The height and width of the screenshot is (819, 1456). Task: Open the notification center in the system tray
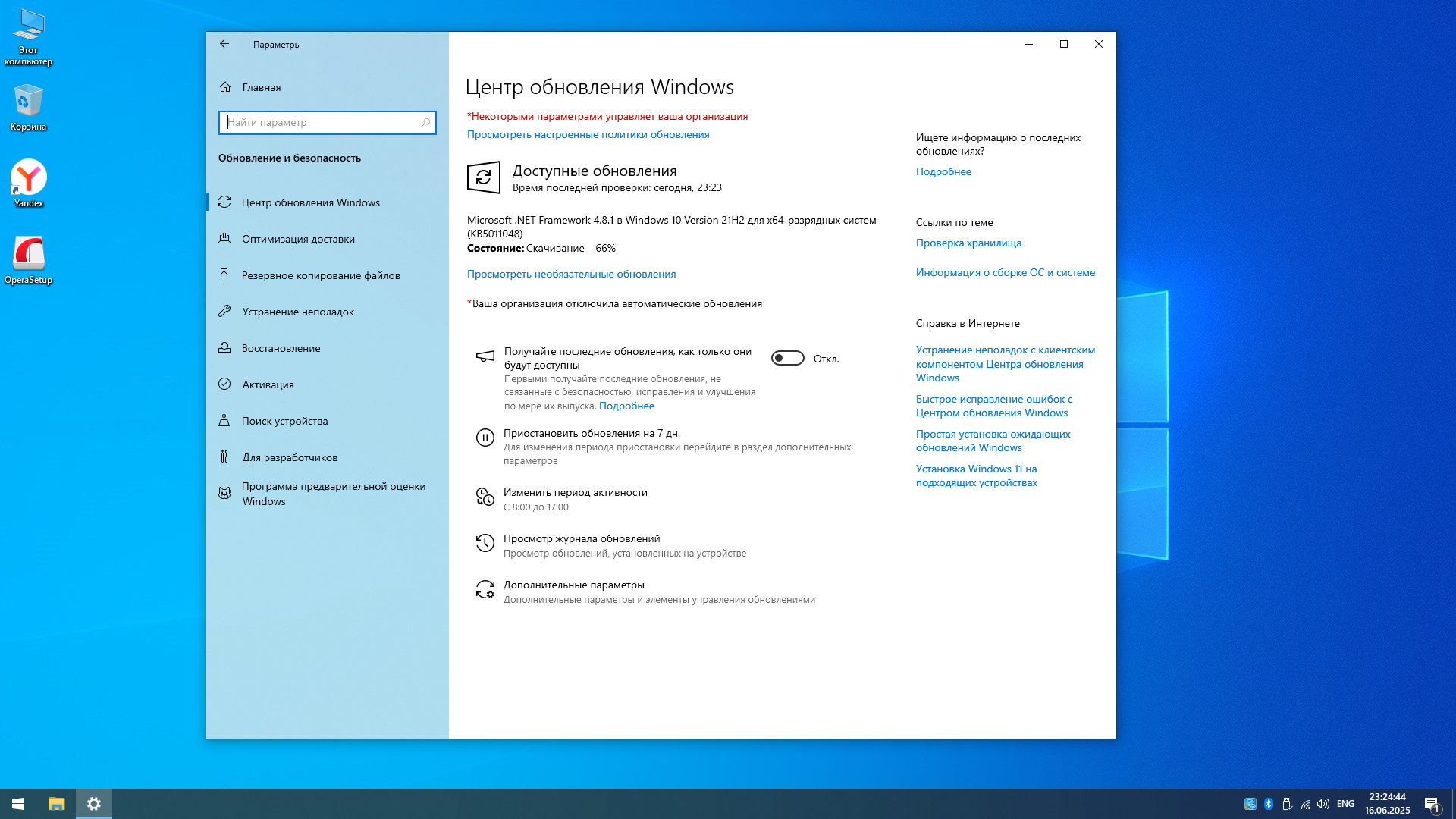(1432, 804)
